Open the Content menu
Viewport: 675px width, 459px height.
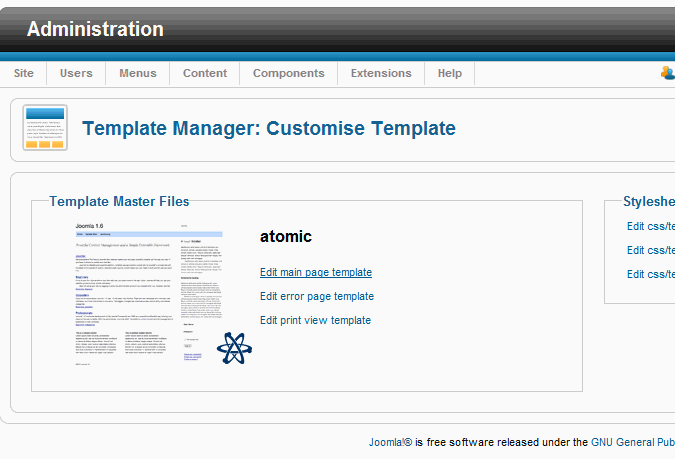click(x=205, y=73)
